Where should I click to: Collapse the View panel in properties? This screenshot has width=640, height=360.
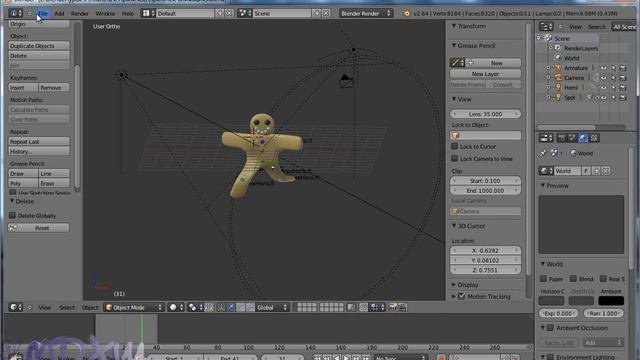coord(454,99)
